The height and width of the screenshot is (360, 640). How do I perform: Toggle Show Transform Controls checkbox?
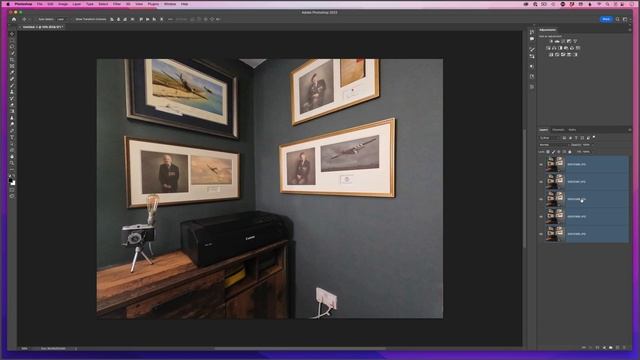pyautogui.click(x=74, y=19)
